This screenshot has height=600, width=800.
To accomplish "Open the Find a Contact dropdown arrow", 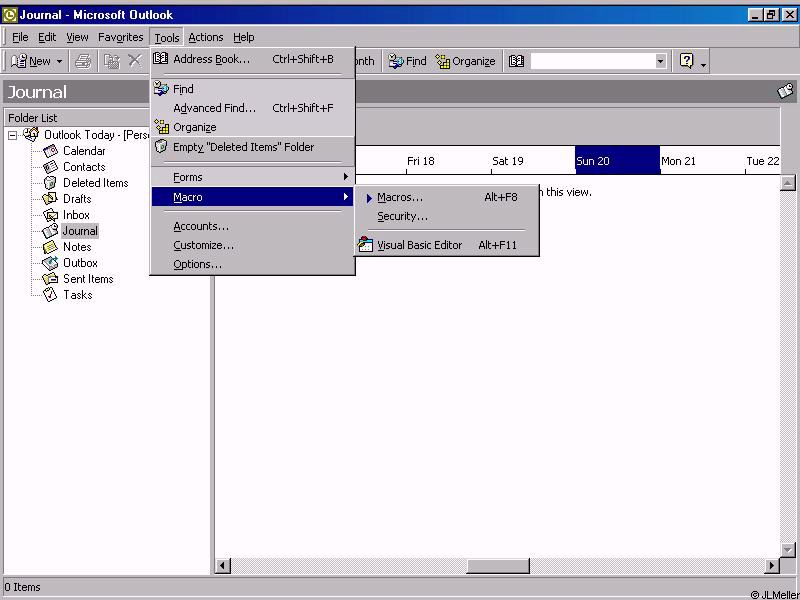I will coord(661,61).
